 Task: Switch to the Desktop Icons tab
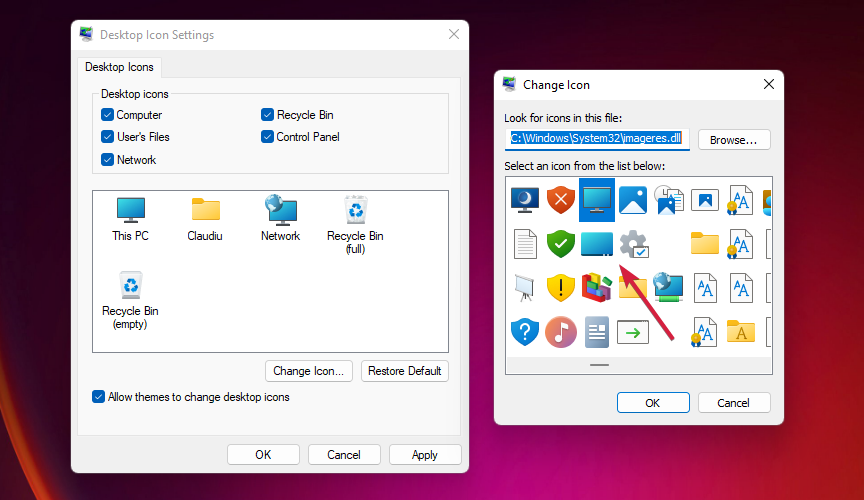[120, 67]
